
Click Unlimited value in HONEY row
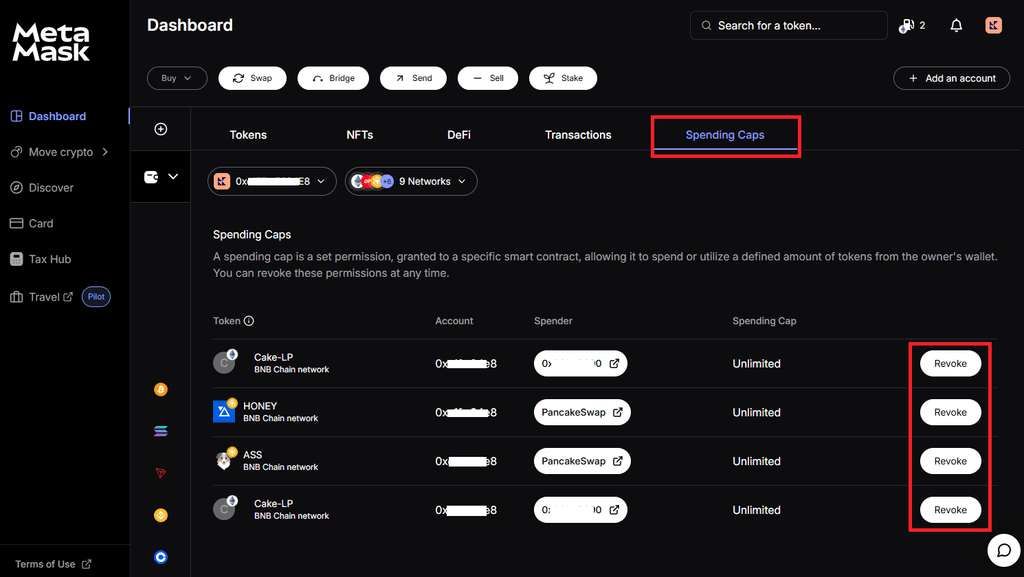pyautogui.click(x=756, y=413)
